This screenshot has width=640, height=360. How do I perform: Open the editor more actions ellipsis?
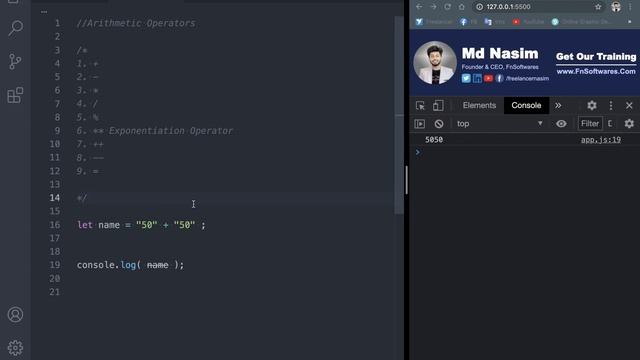tap(44, 12)
